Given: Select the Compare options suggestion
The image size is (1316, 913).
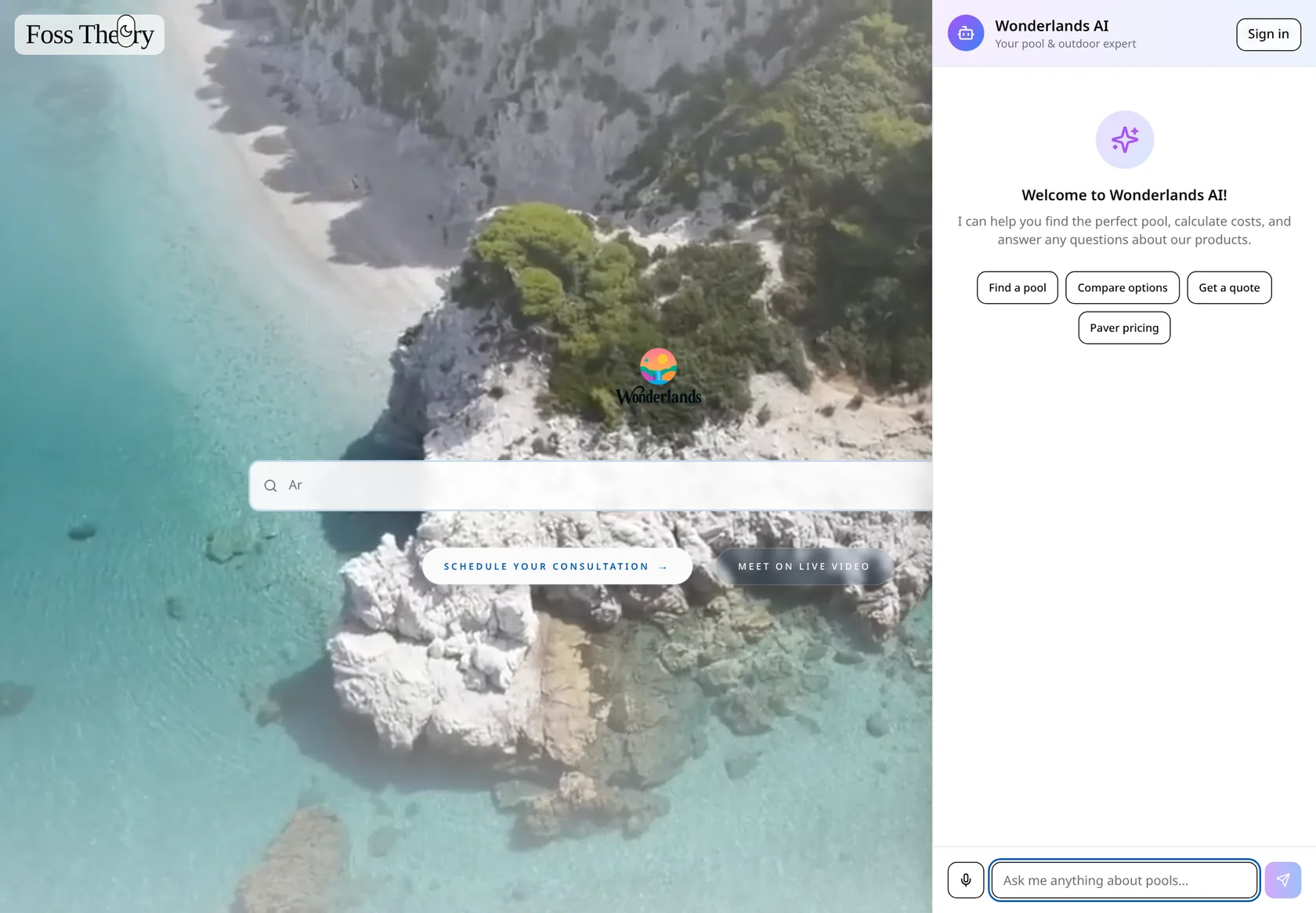Looking at the screenshot, I should click(1123, 287).
